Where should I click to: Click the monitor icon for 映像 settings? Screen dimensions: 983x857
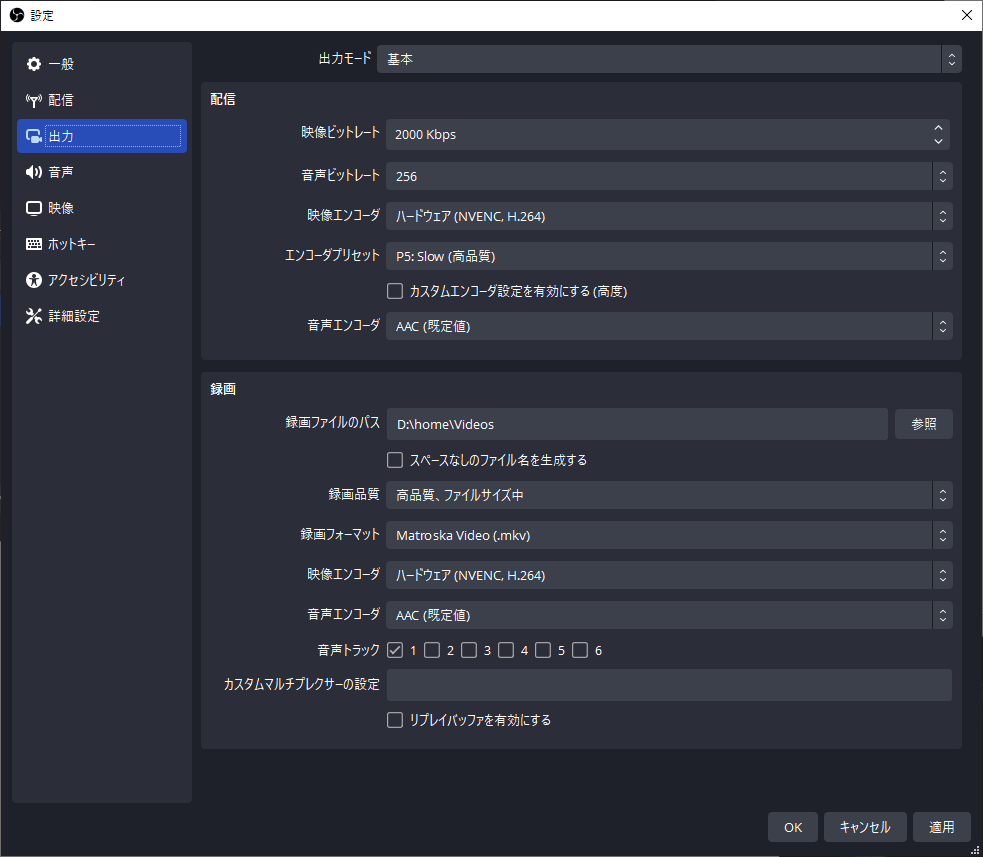click(x=34, y=208)
